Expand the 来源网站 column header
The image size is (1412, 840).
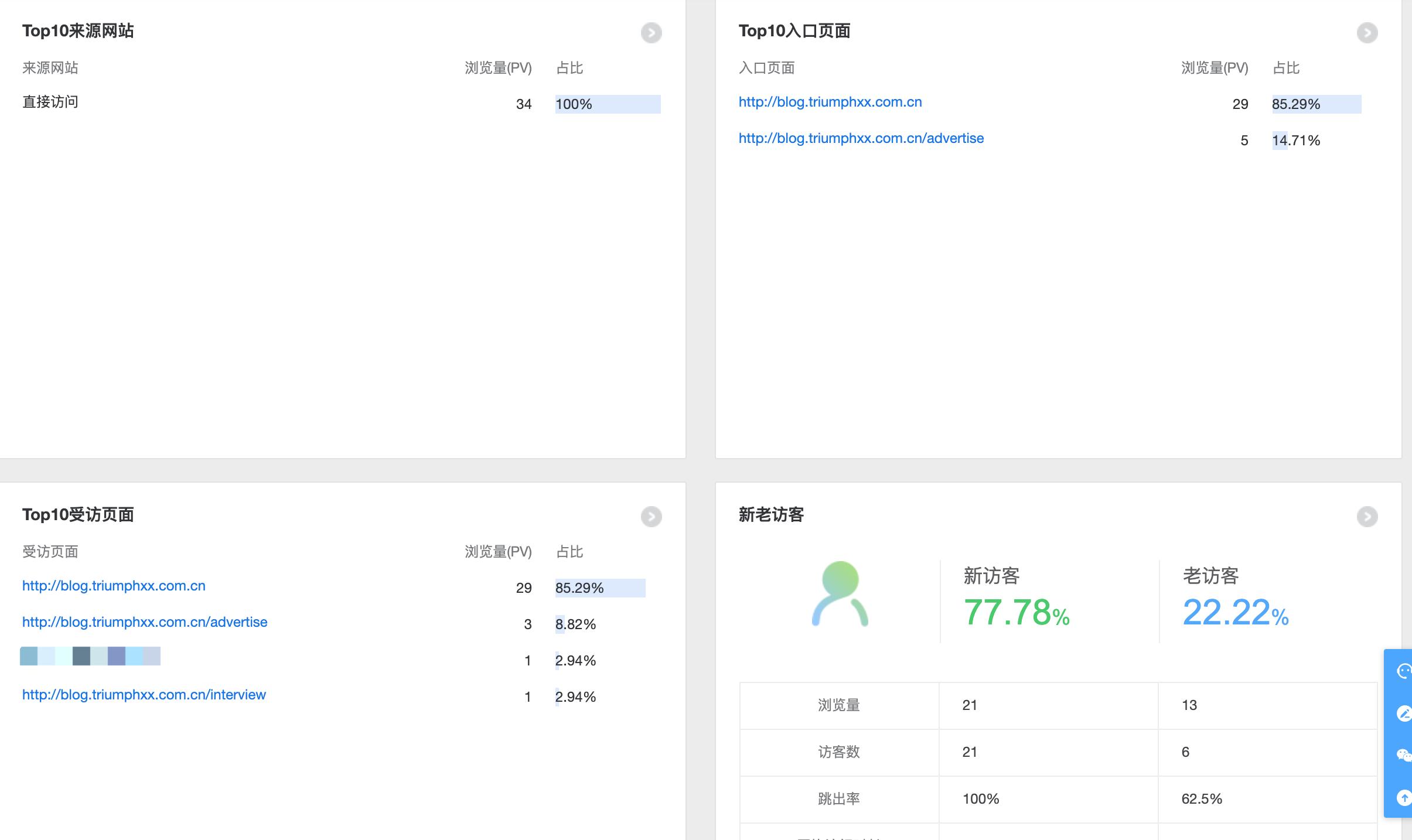[x=49, y=67]
